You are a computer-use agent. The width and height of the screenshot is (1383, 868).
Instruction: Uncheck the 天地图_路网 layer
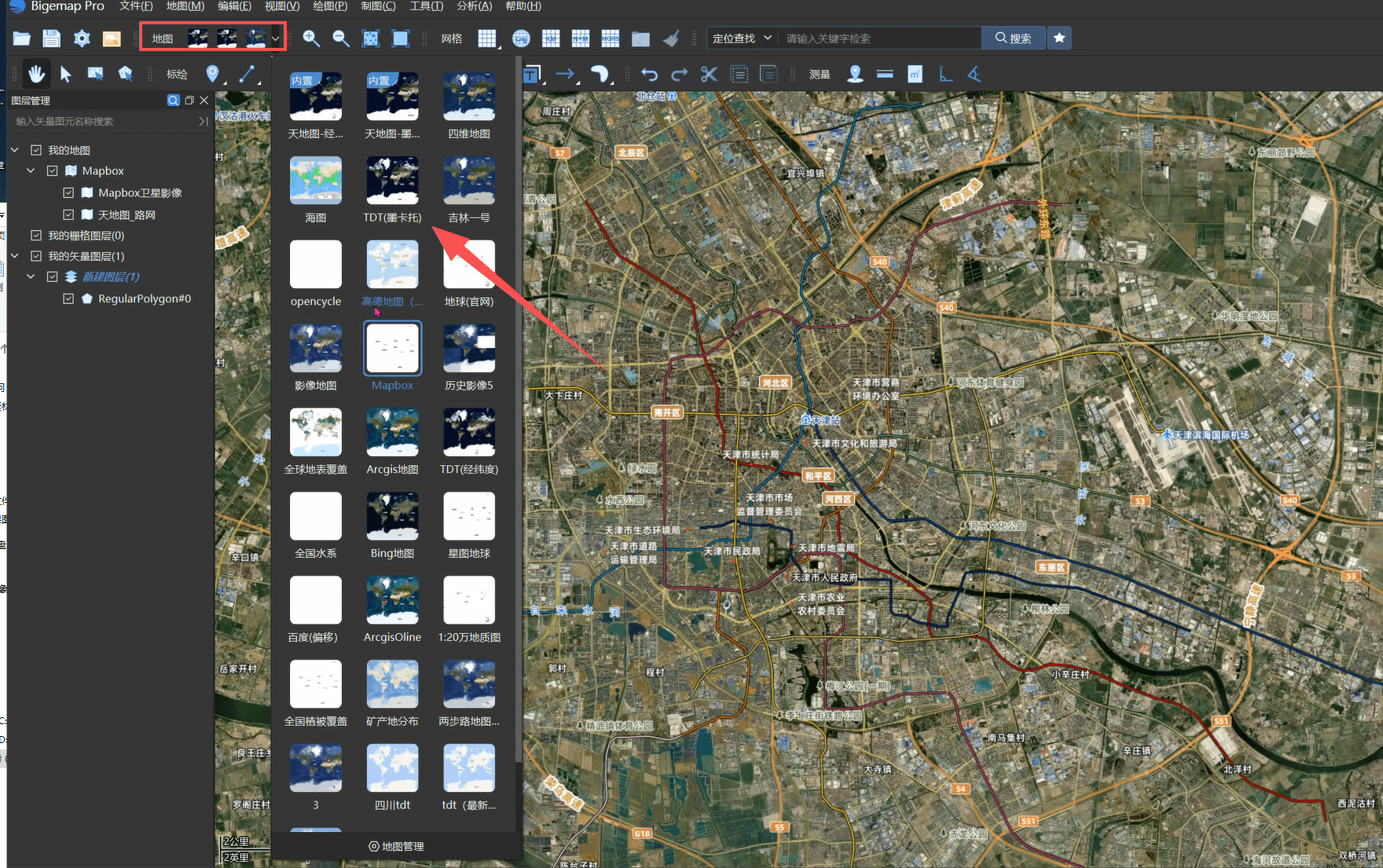click(68, 214)
